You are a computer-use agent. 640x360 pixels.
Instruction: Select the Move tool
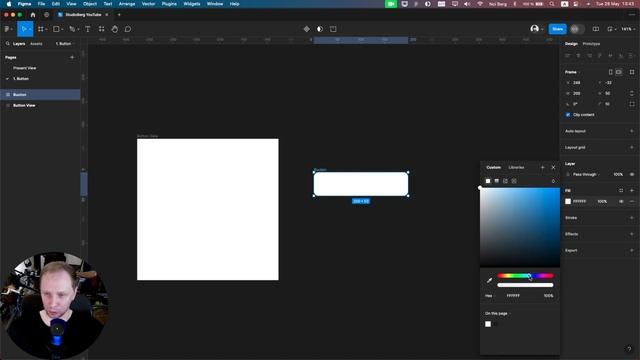[x=24, y=29]
